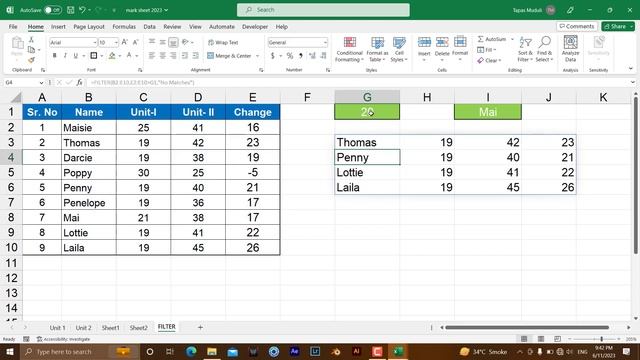This screenshot has width=640, height=360.
Task: Open the File menu
Action: (x=13, y=27)
